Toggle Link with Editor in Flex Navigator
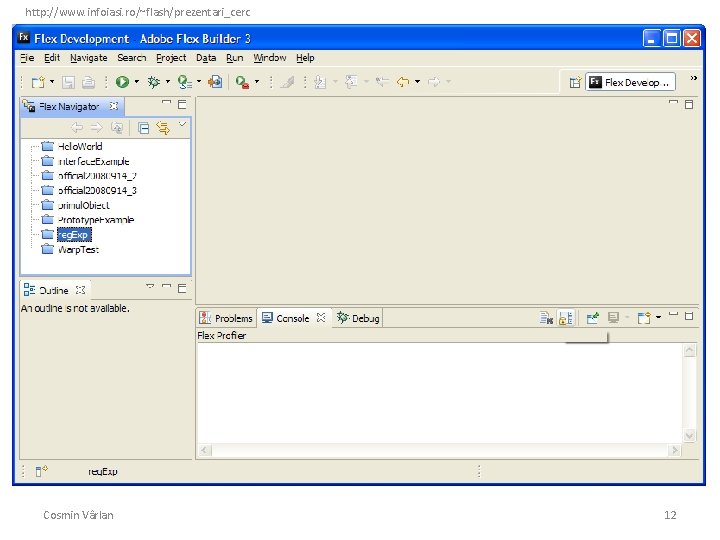 click(x=163, y=128)
